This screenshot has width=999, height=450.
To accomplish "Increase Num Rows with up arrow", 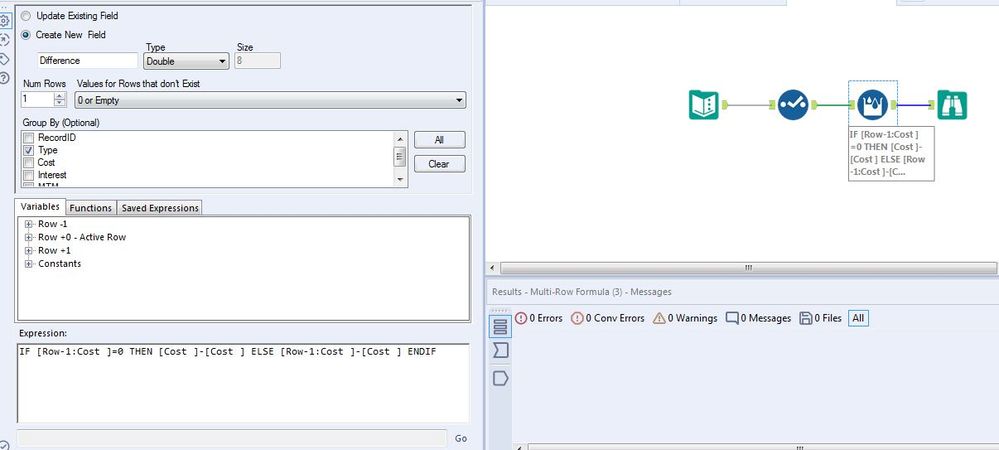I will click(60, 96).
